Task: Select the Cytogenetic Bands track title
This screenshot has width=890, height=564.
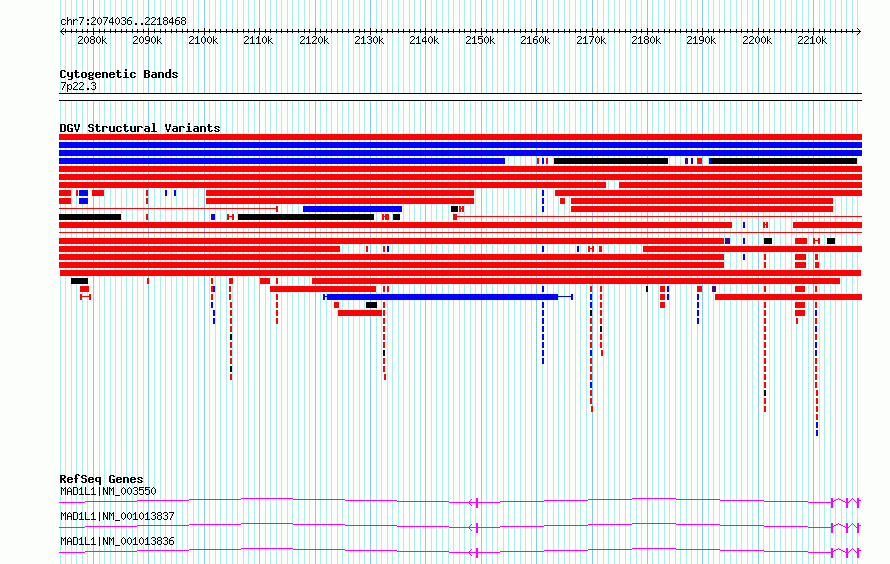Action: pos(119,74)
